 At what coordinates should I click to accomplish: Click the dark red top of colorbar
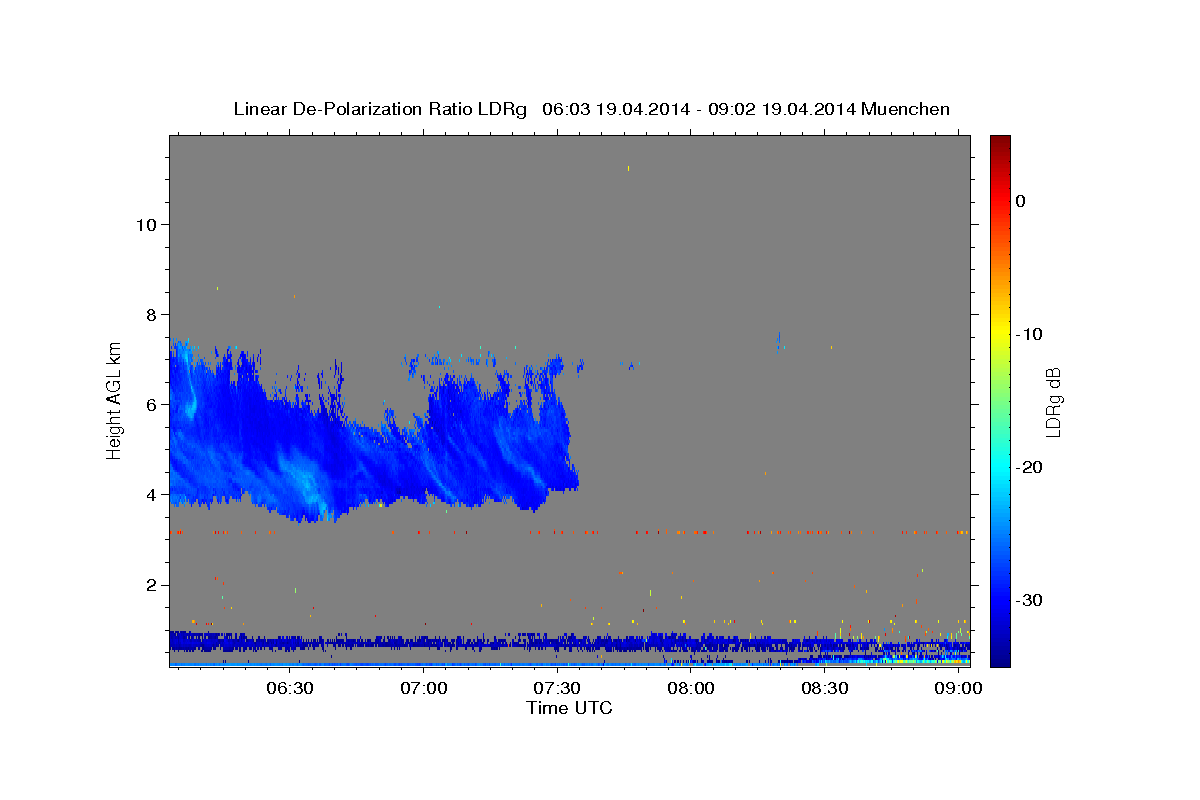click(1000, 143)
